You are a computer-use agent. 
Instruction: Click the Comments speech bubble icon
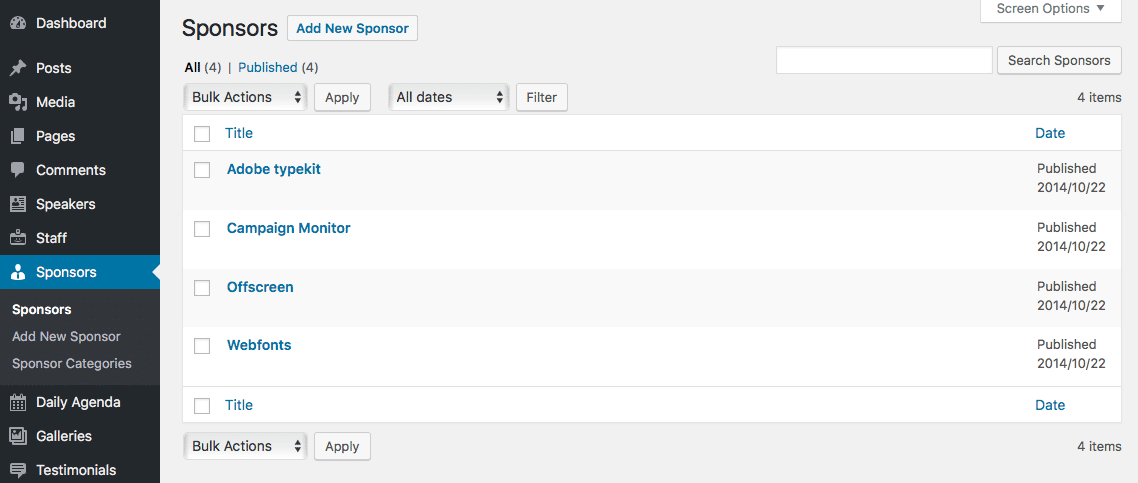[18, 170]
